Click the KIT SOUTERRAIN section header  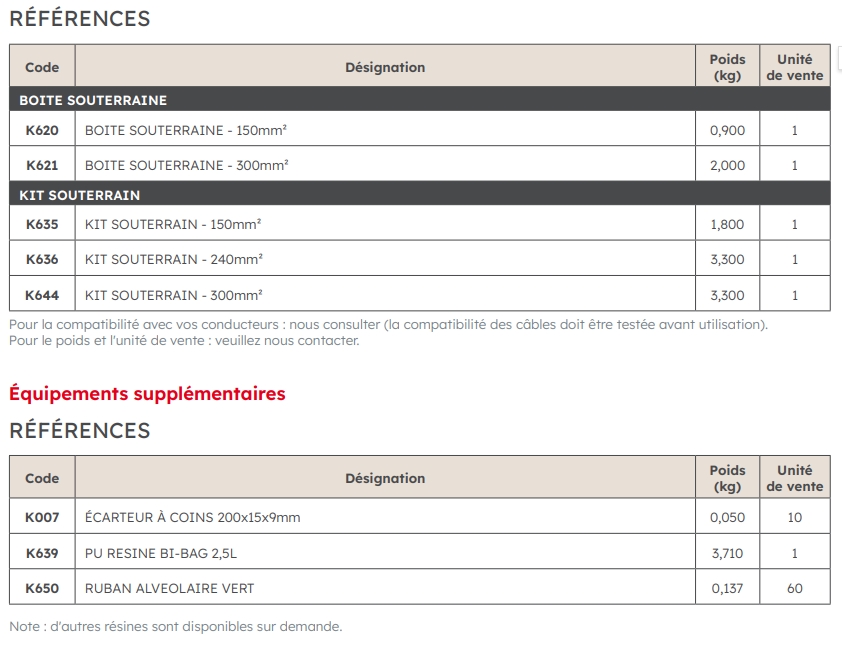(80, 195)
